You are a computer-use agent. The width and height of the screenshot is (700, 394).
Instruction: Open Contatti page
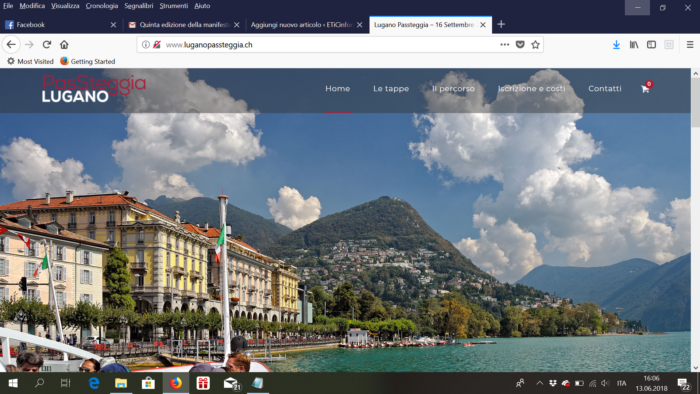pos(604,88)
